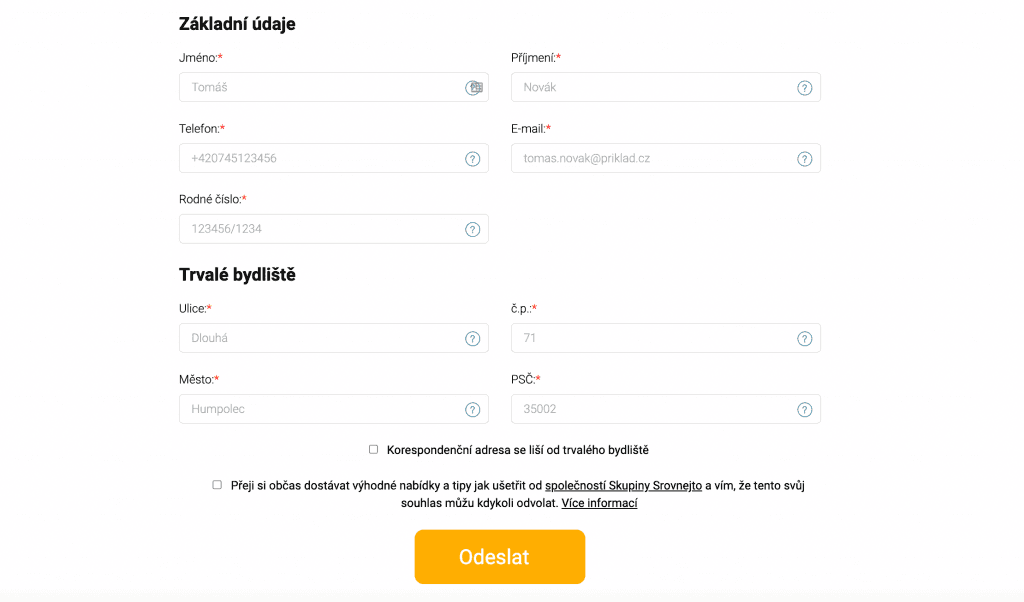Image resolution: width=1024 pixels, height=602 pixels.
Task: Select the Ulice input field
Action: [x=320, y=339]
